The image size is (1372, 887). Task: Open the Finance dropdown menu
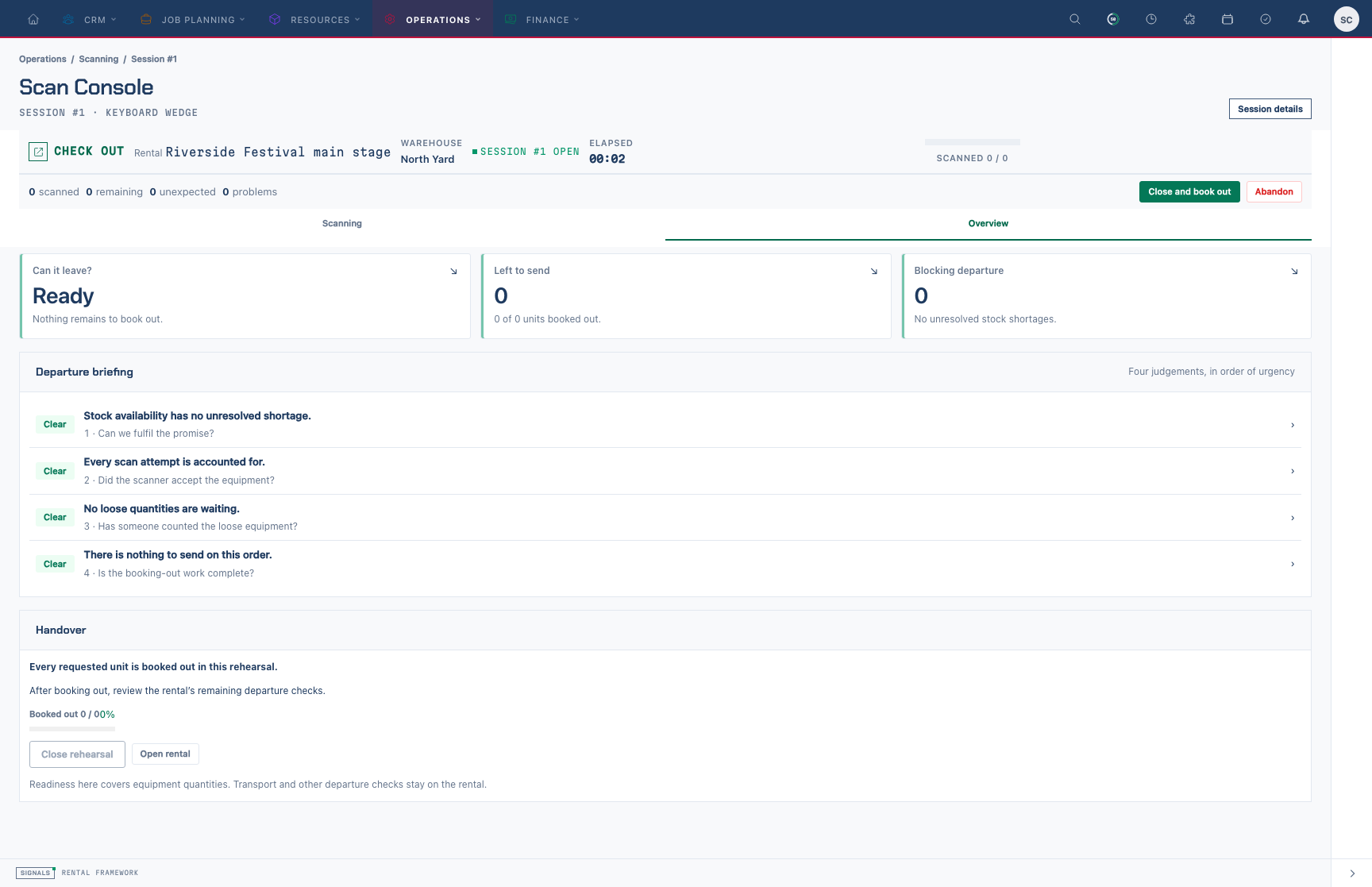click(x=541, y=19)
